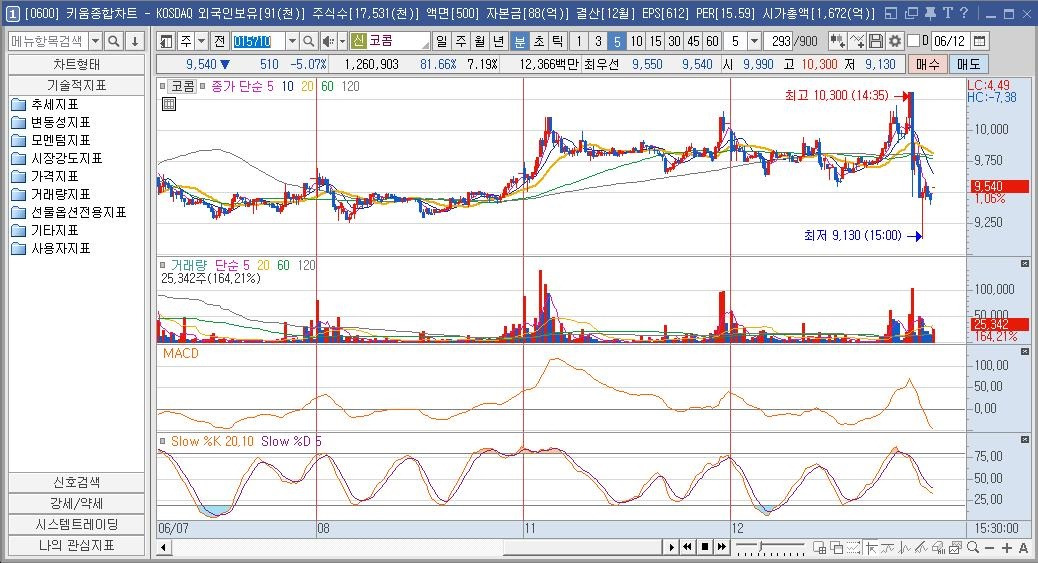The image size is (1038, 563).
Task: Click the zoom magnifier icon in bottom toolbar
Action: click(x=973, y=547)
